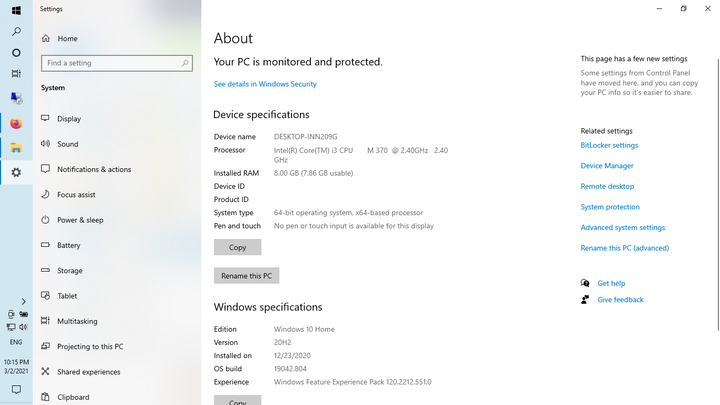
Task: Click Rename this PC (advanced) link
Action: [624, 248]
